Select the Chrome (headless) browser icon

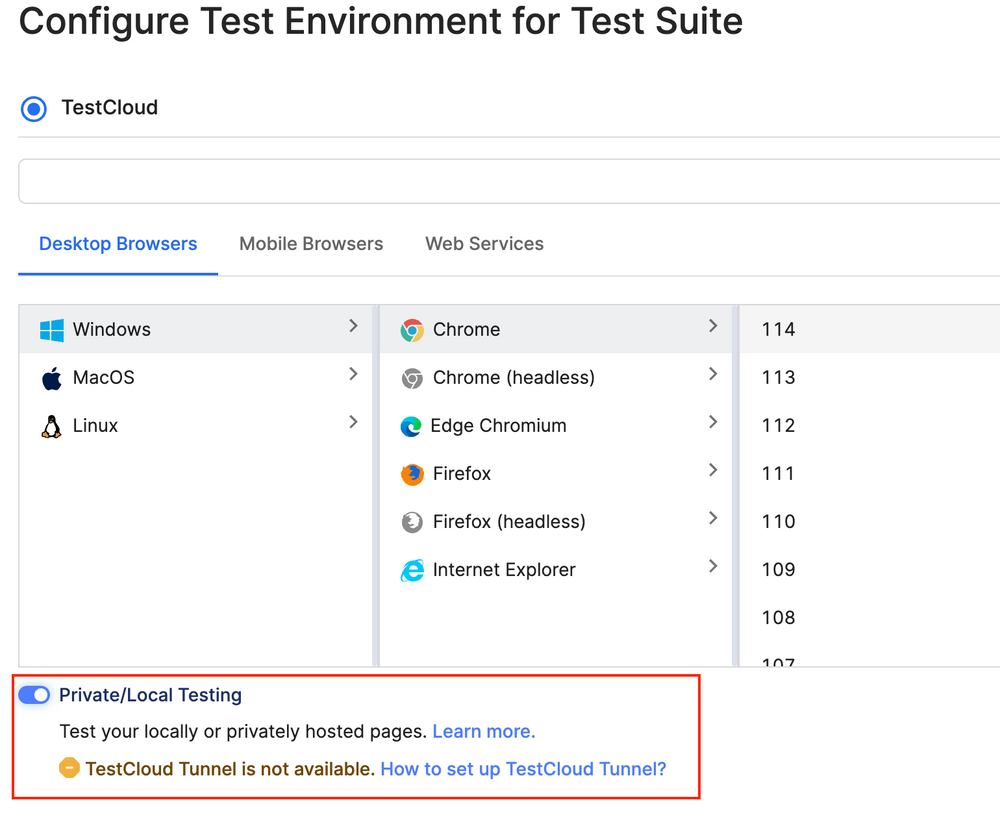413,377
